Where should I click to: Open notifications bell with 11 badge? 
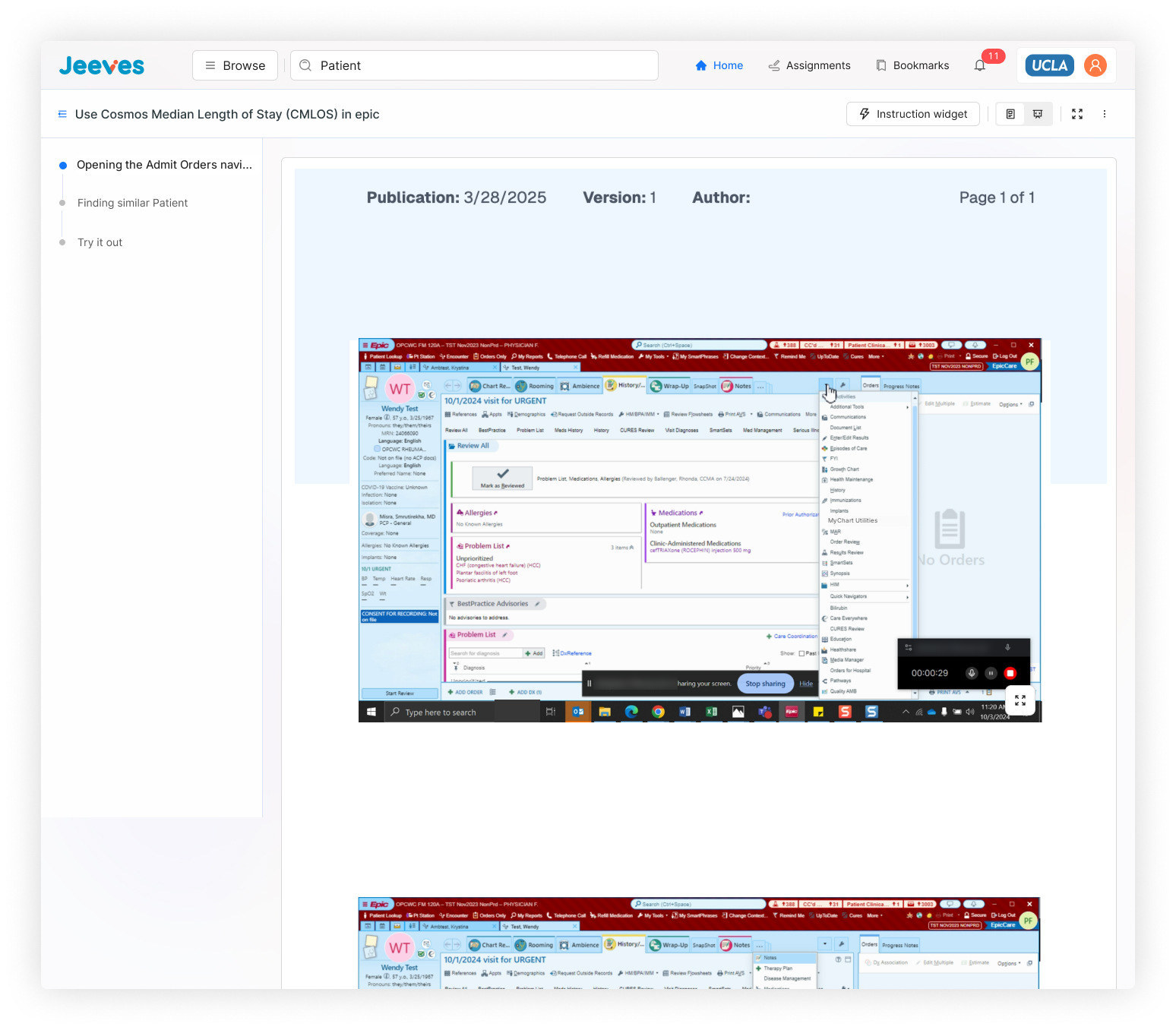click(x=981, y=65)
